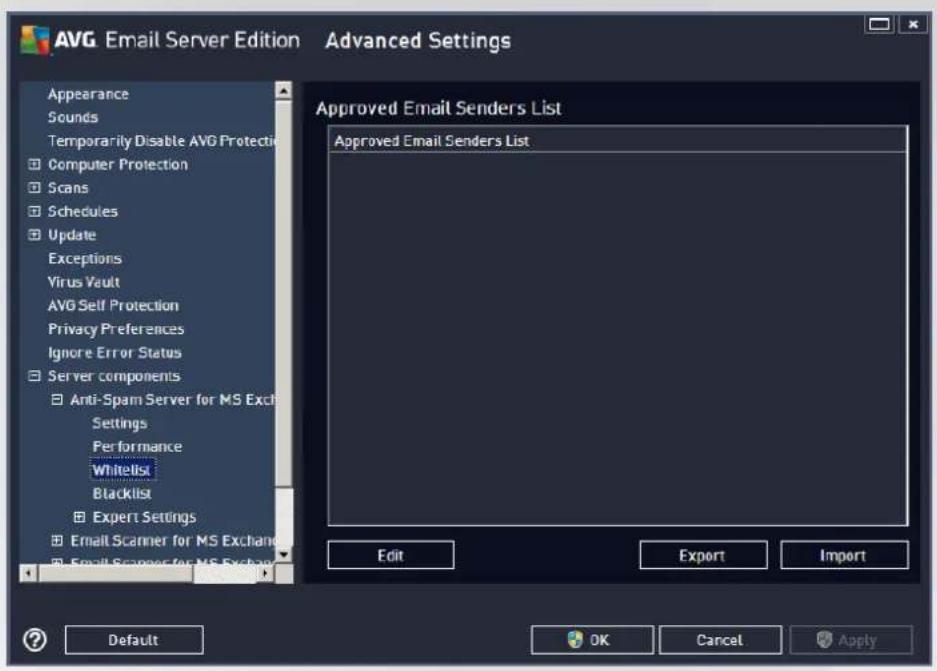Select the Scans item
Screen dimensions: 937x671
click(68, 188)
